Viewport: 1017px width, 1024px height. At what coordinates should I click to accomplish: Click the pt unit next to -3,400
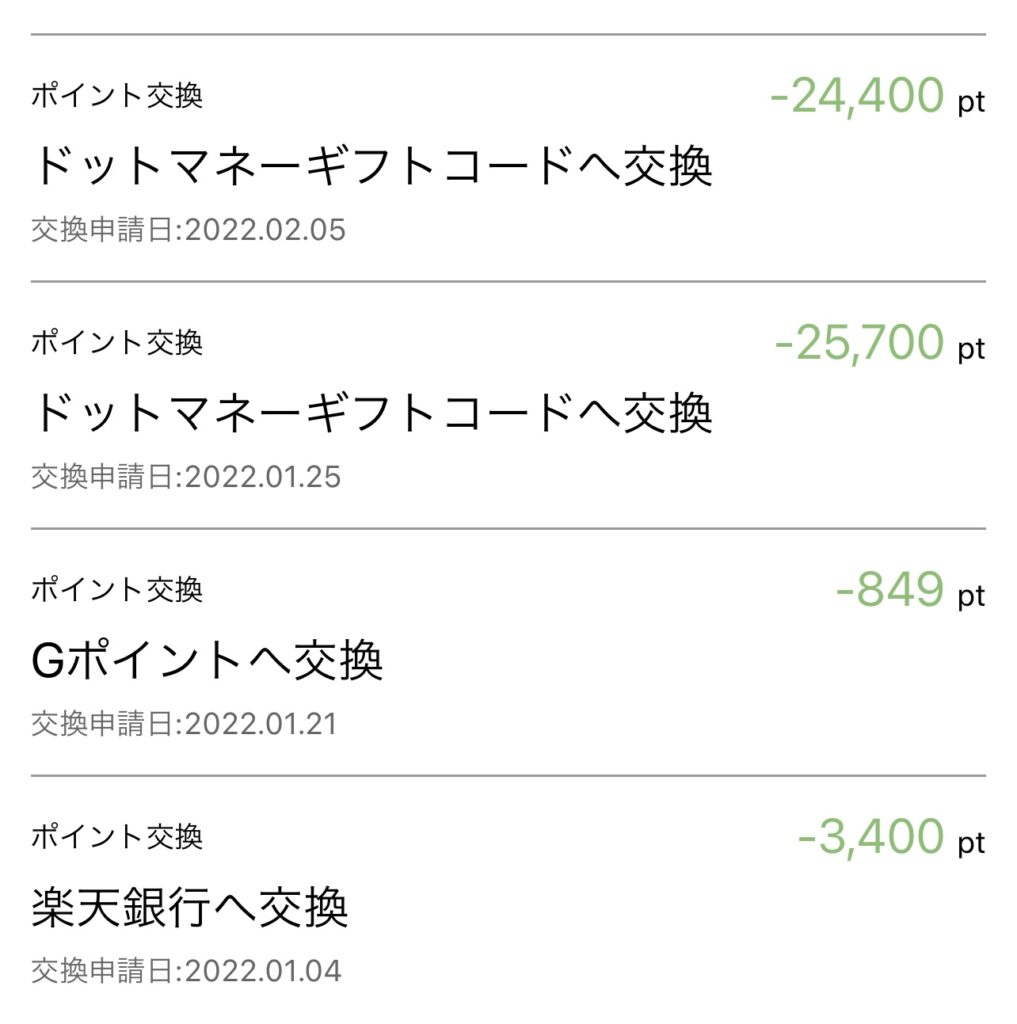[971, 844]
